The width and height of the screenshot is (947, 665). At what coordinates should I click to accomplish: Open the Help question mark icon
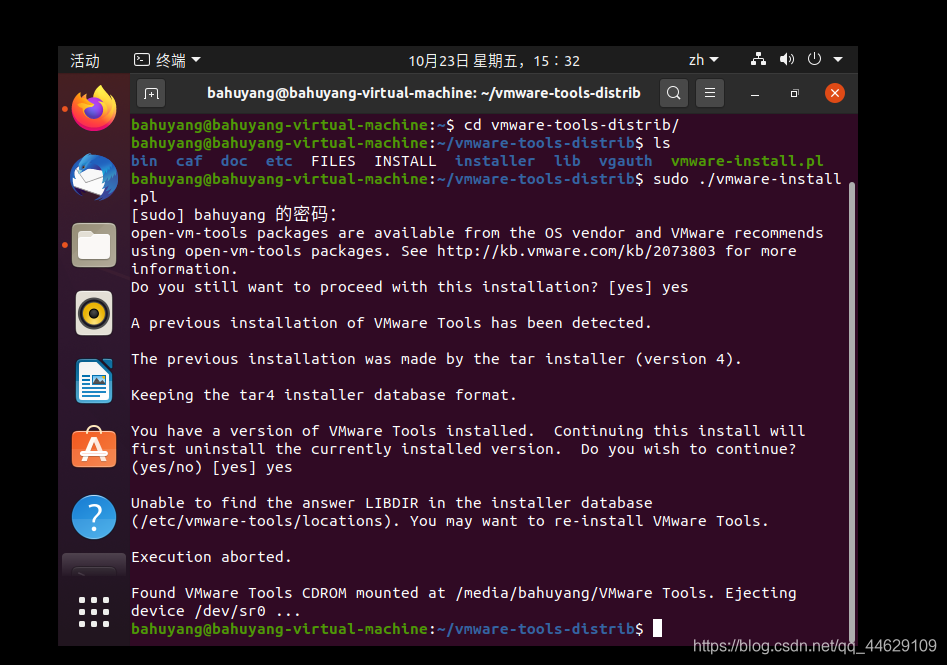[94, 517]
